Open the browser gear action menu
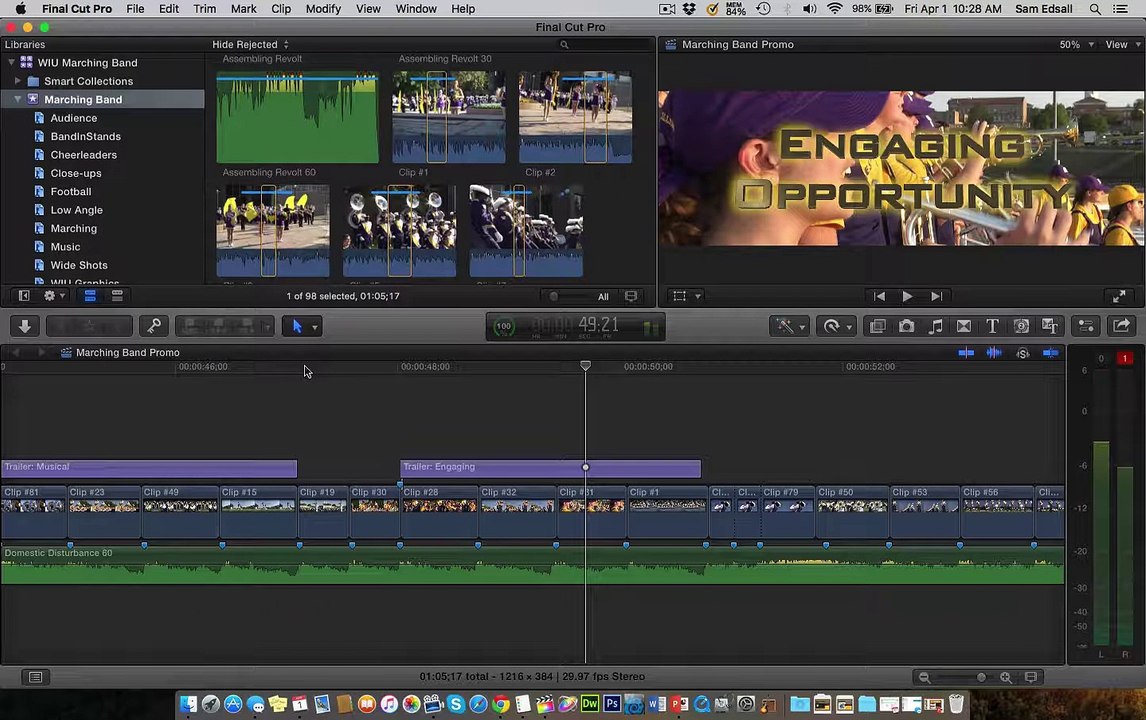This screenshot has height=720, width=1146. point(54,296)
